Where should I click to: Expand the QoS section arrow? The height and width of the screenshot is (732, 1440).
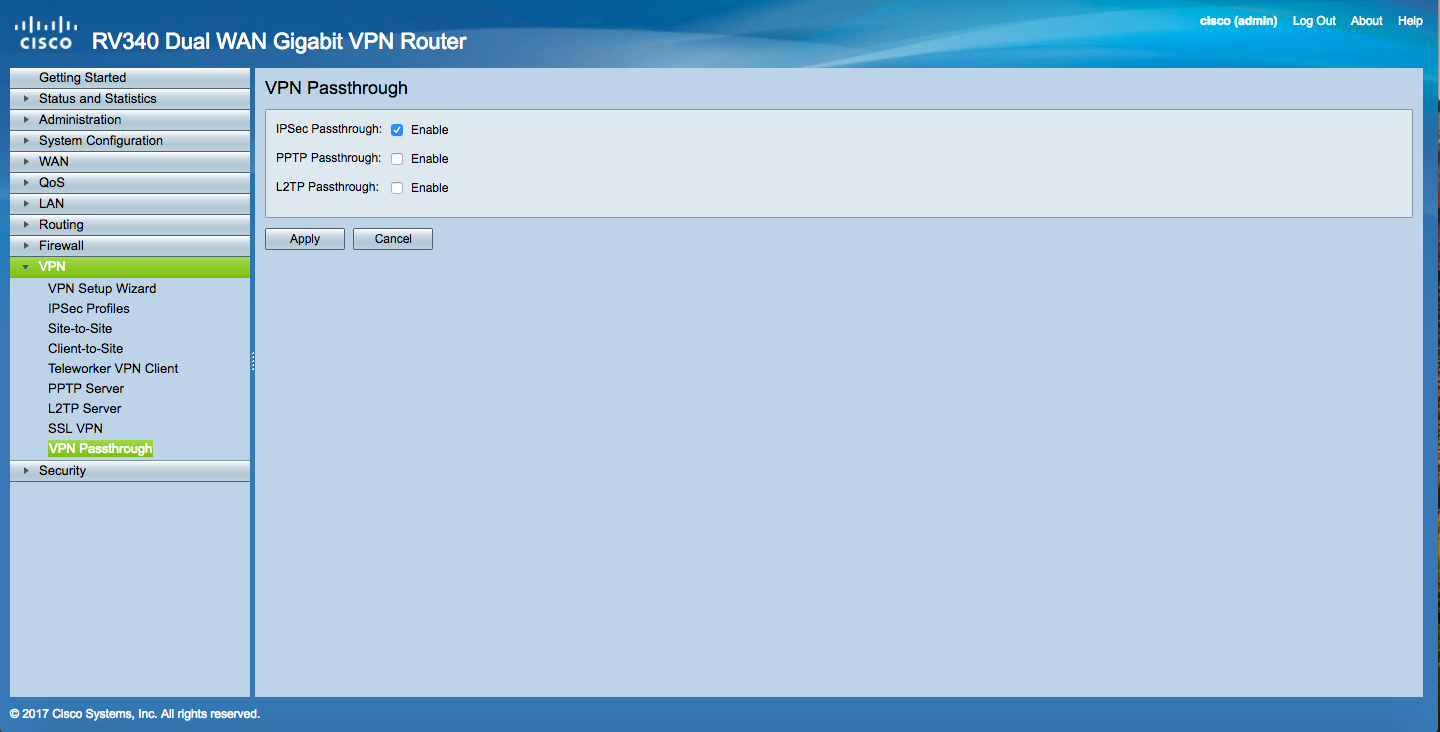26,183
